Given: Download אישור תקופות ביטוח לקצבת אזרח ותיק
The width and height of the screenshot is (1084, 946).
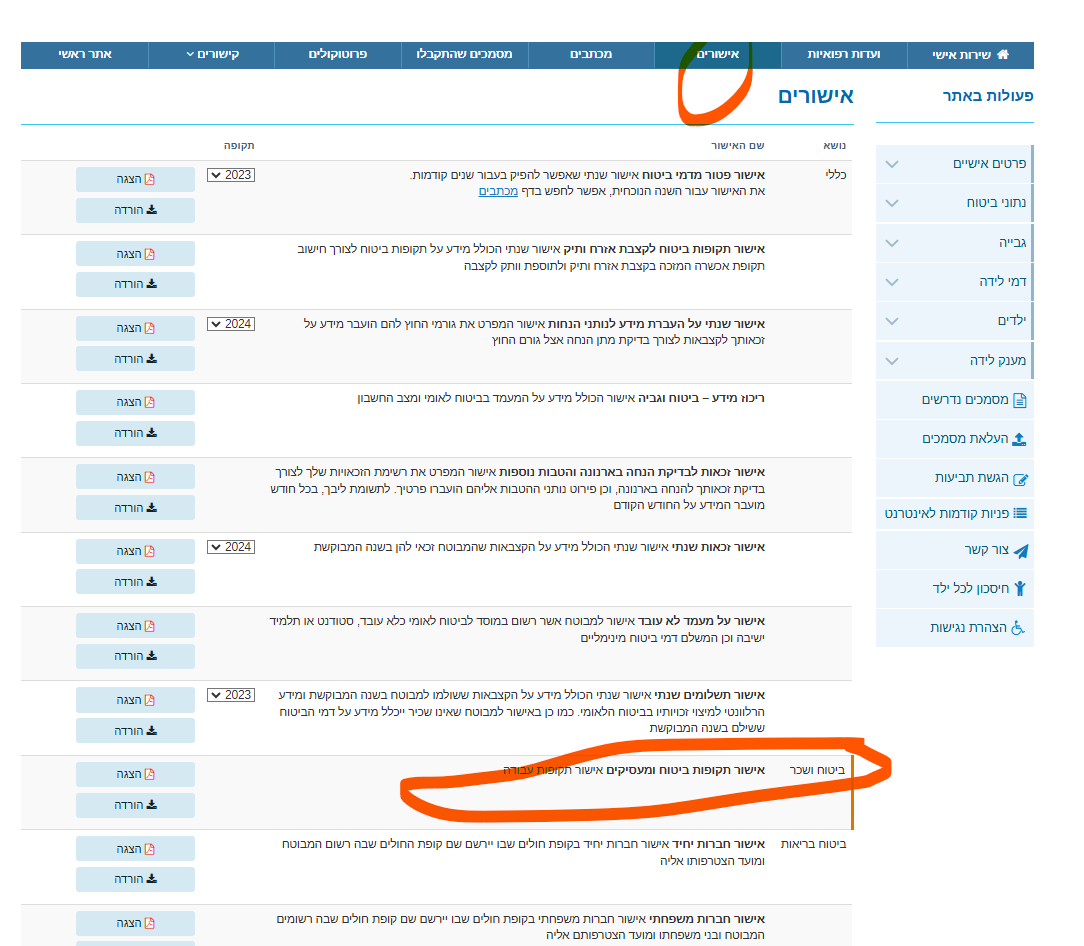Looking at the screenshot, I should point(136,284).
